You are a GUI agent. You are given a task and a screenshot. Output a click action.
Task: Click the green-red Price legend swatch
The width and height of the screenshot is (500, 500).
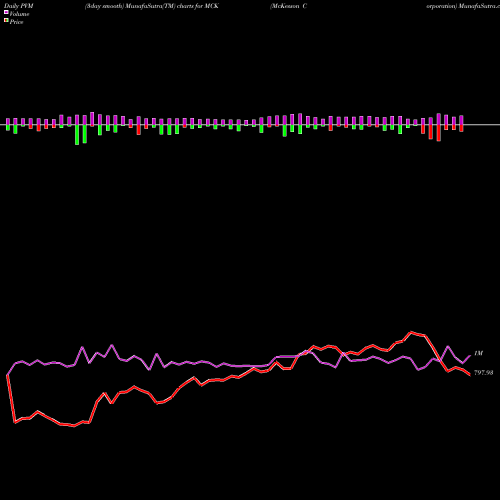coord(6,21)
